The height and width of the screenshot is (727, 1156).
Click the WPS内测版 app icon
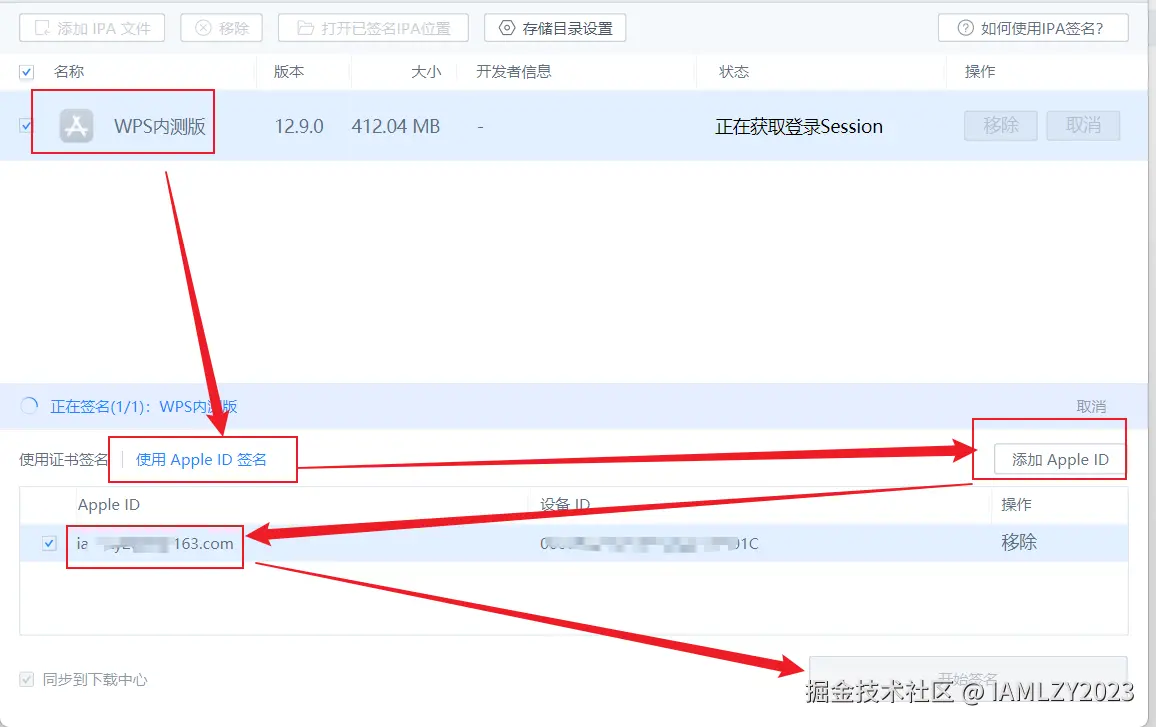click(77, 126)
